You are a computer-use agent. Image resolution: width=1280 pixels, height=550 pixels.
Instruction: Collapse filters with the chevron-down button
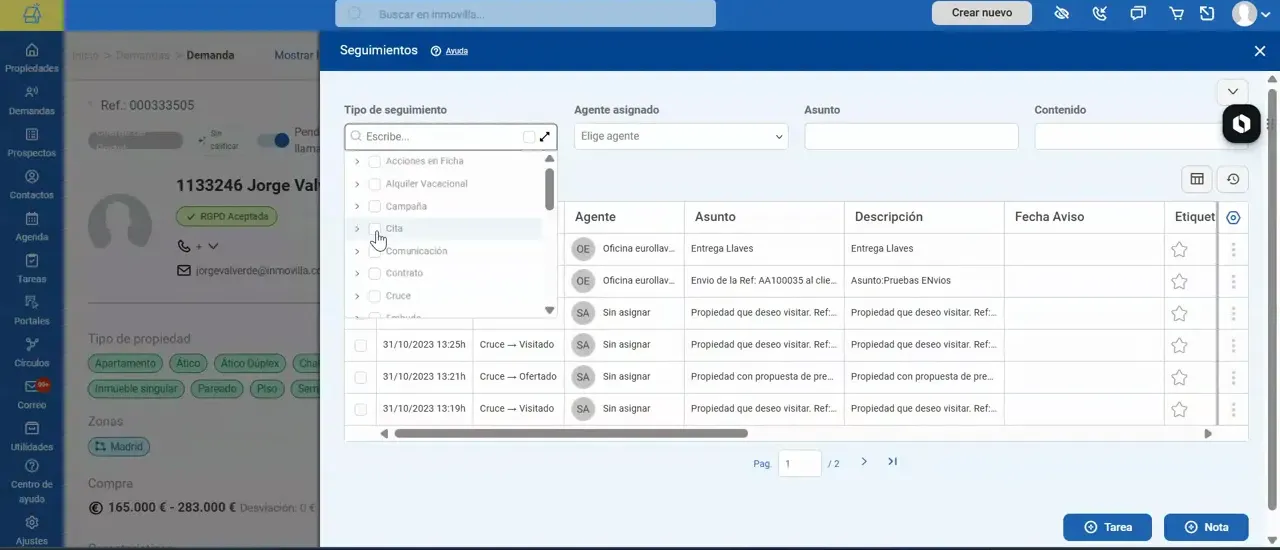click(1233, 91)
